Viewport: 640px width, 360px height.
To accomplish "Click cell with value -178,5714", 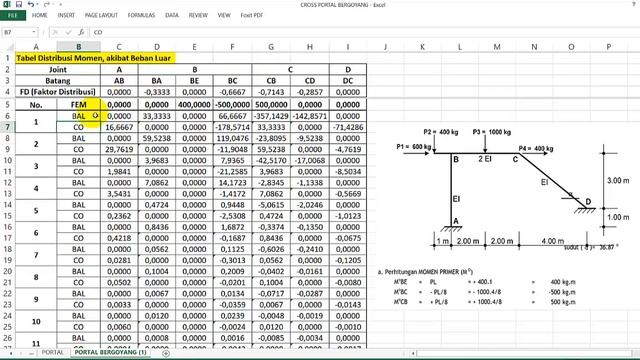I will point(232,127).
